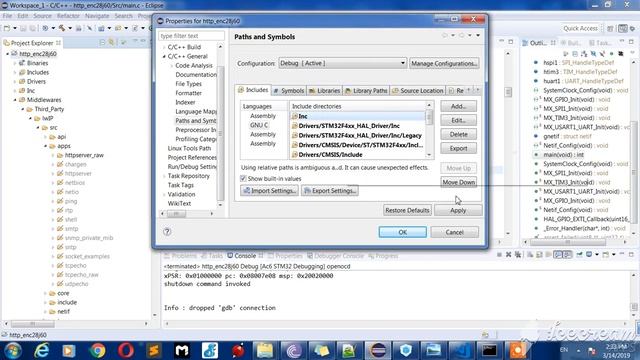Switch to the Console tab
The width and height of the screenshot is (640, 360).
pos(245,256)
